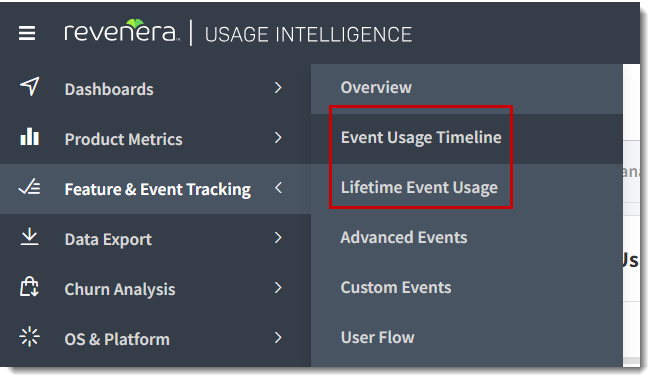Open the Dashboards menu item
The width and height of the screenshot is (655, 382).
point(155,89)
